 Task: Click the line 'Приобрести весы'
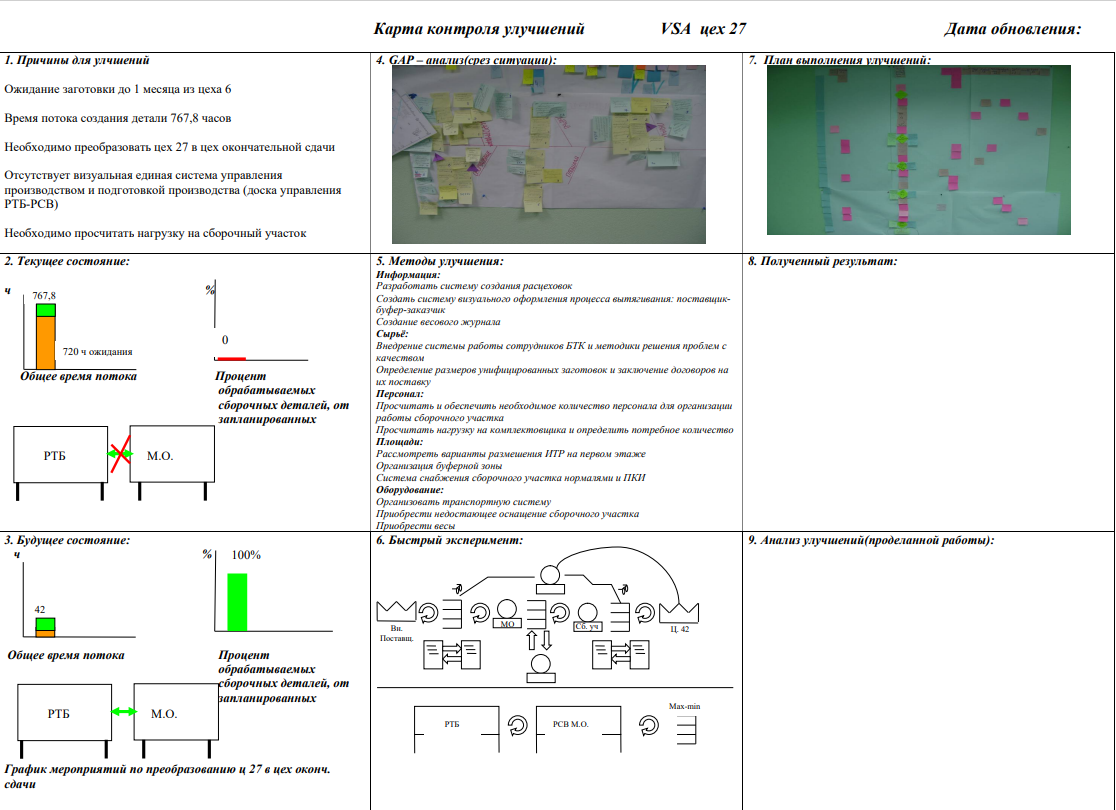click(416, 525)
